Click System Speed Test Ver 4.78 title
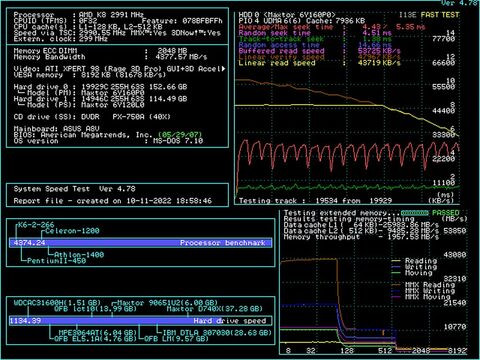 75,189
